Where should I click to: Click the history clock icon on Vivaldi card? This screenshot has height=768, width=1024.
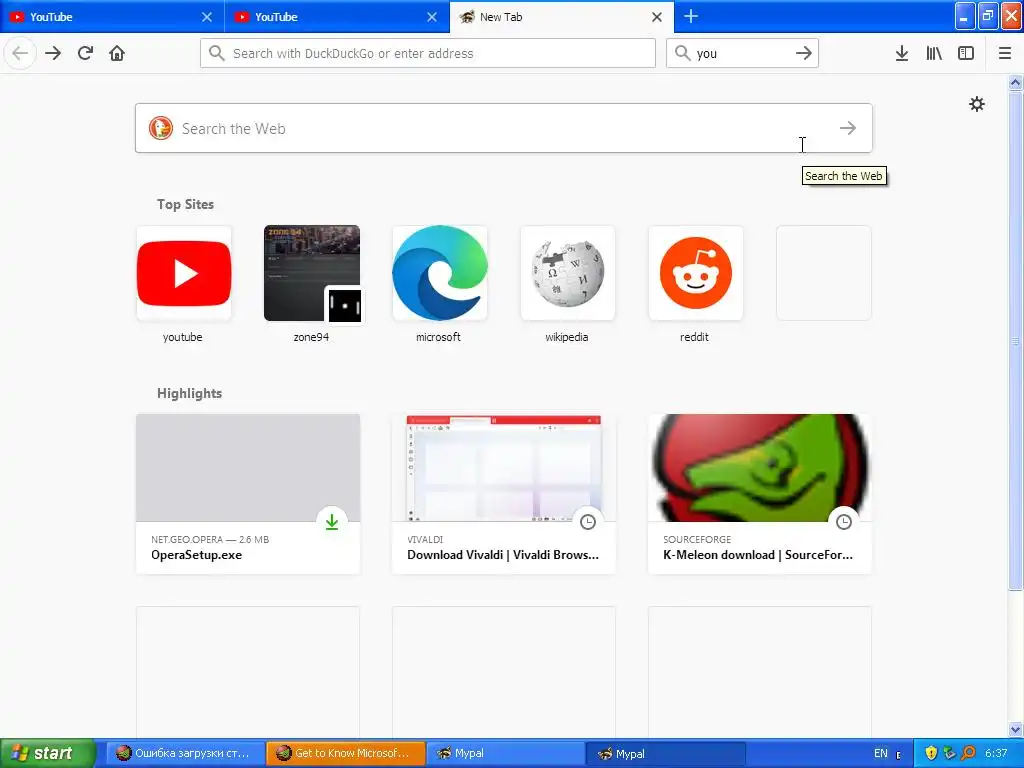(x=588, y=522)
